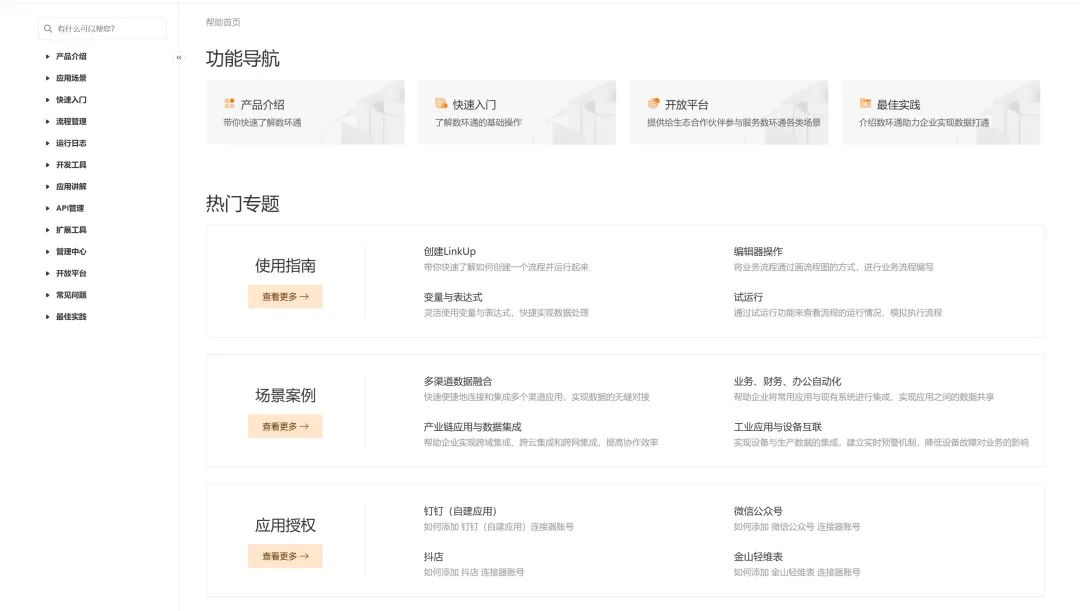Click 查看更多 under 使用指南
The width and height of the screenshot is (1080, 611).
[x=285, y=297]
